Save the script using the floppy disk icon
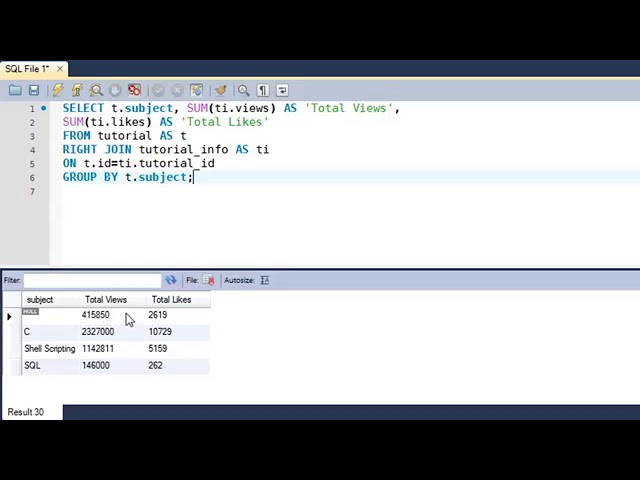The width and height of the screenshot is (640, 480). coord(34,90)
